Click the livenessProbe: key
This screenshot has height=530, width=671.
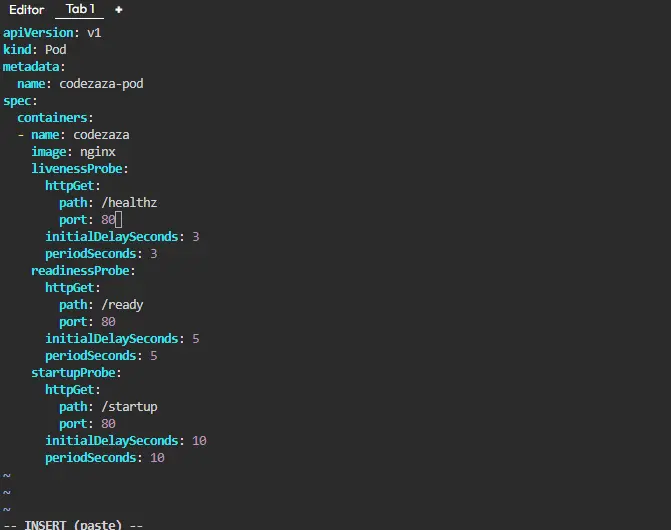pos(80,169)
